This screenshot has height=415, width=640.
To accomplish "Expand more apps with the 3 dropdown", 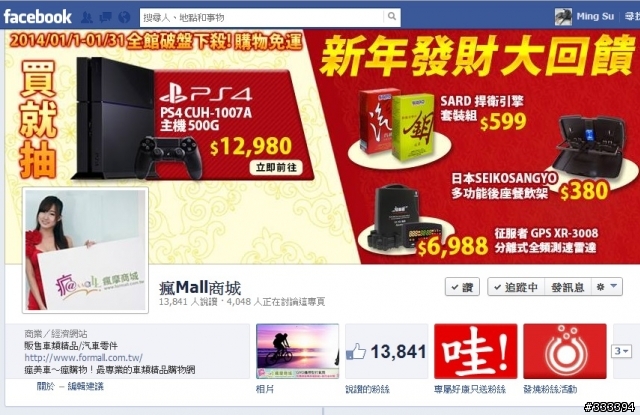I will pos(621,351).
